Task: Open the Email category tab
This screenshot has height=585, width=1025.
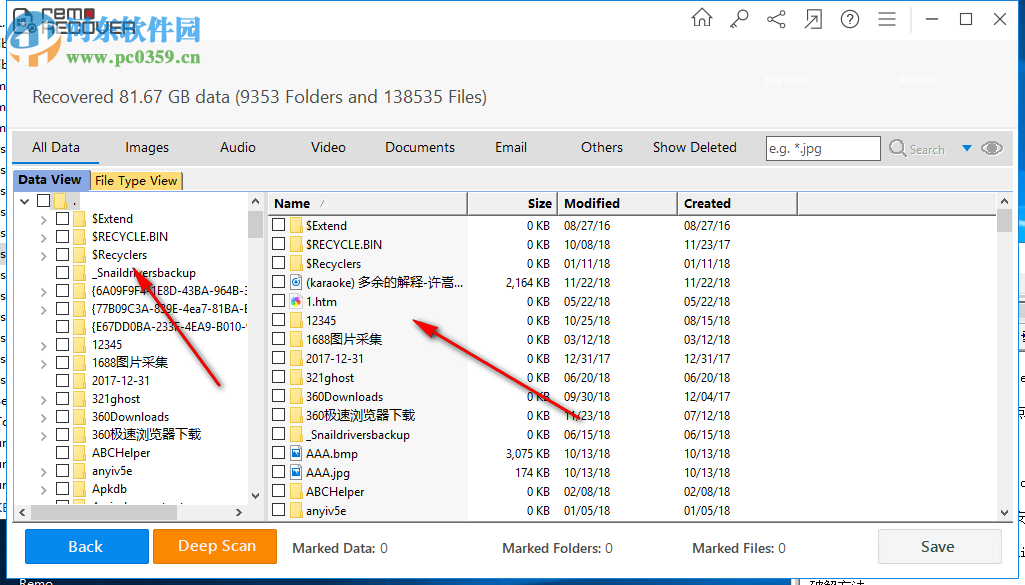Action: (510, 147)
